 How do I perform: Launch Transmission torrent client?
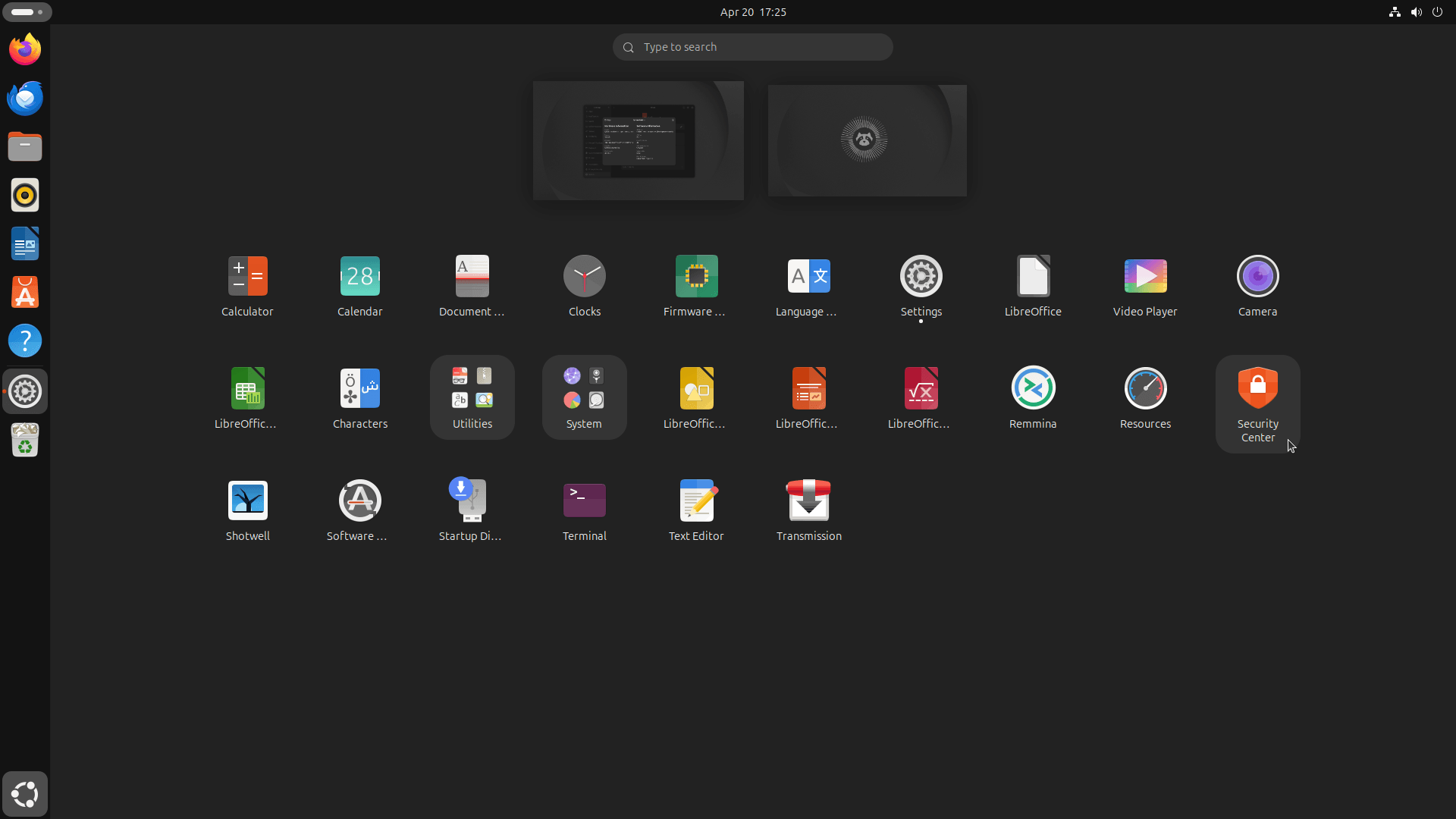point(808,500)
